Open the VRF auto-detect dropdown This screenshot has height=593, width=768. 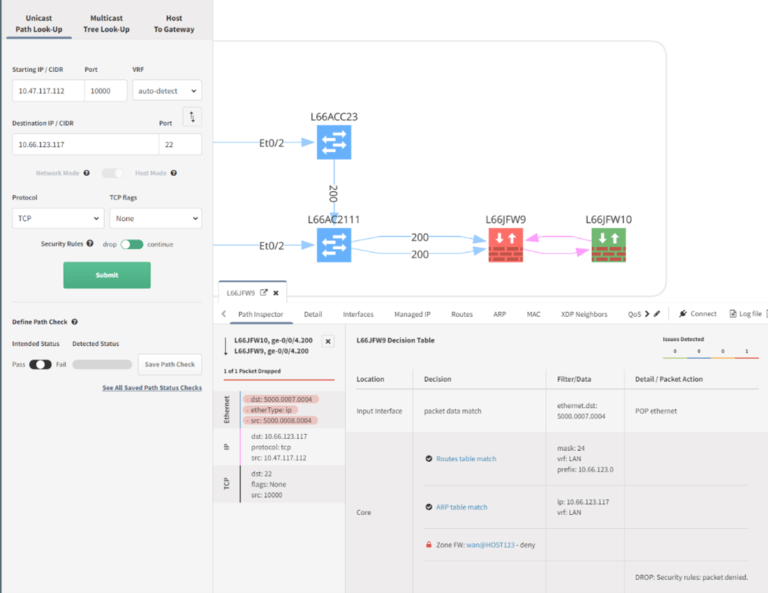[166, 91]
